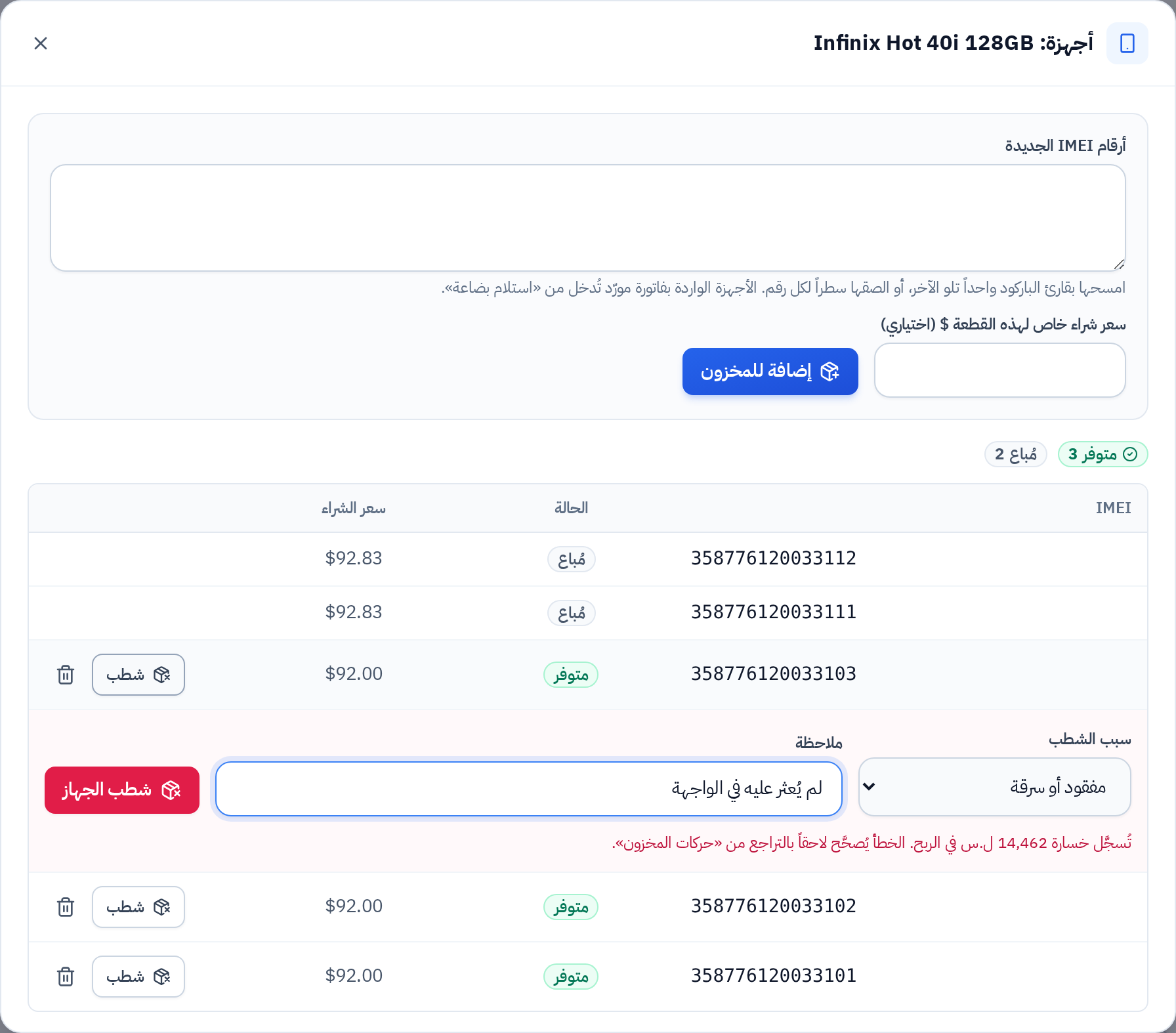Click شطب button for IMEI 358776120033103
The width and height of the screenshot is (1176, 1033).
tap(138, 675)
